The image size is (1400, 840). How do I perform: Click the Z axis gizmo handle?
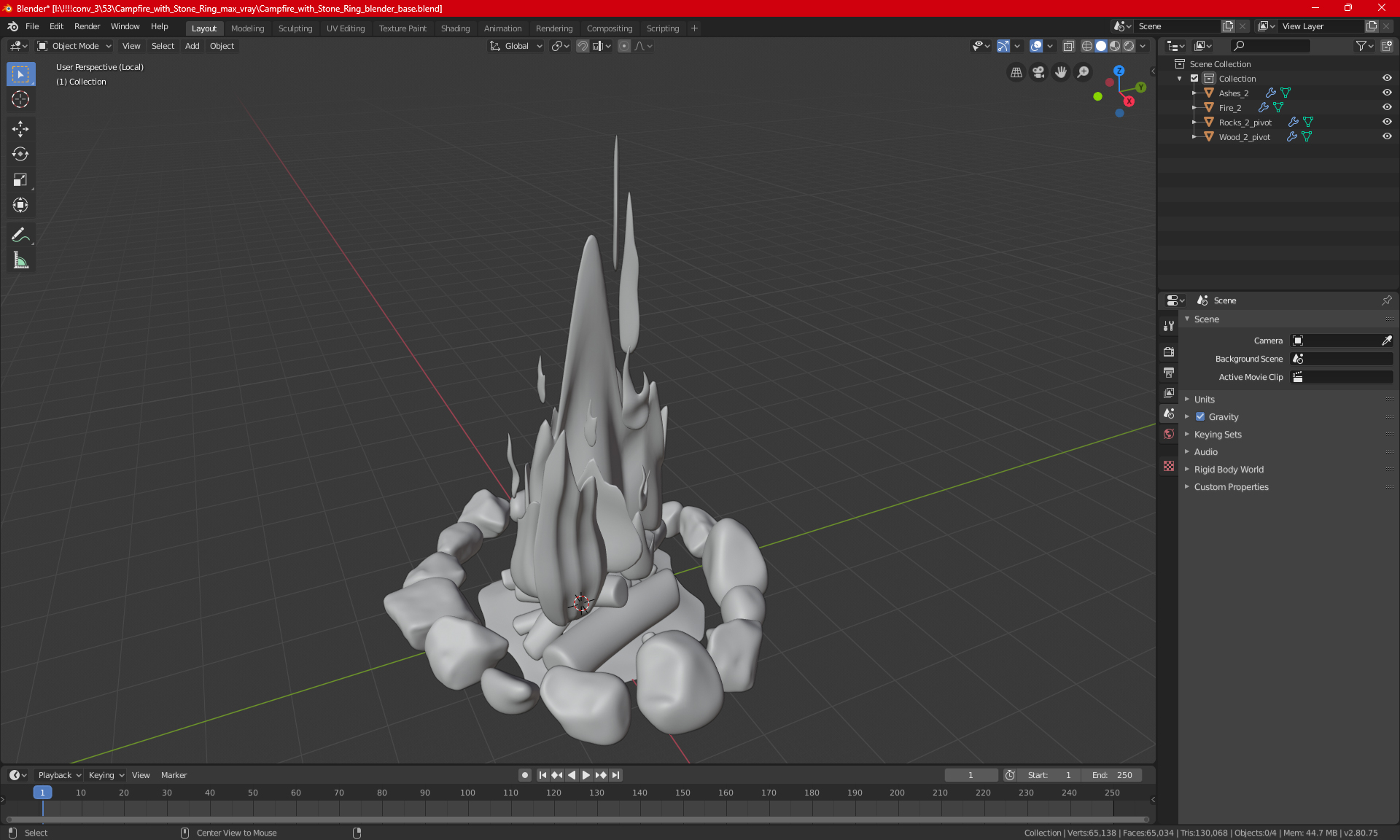(x=1119, y=71)
